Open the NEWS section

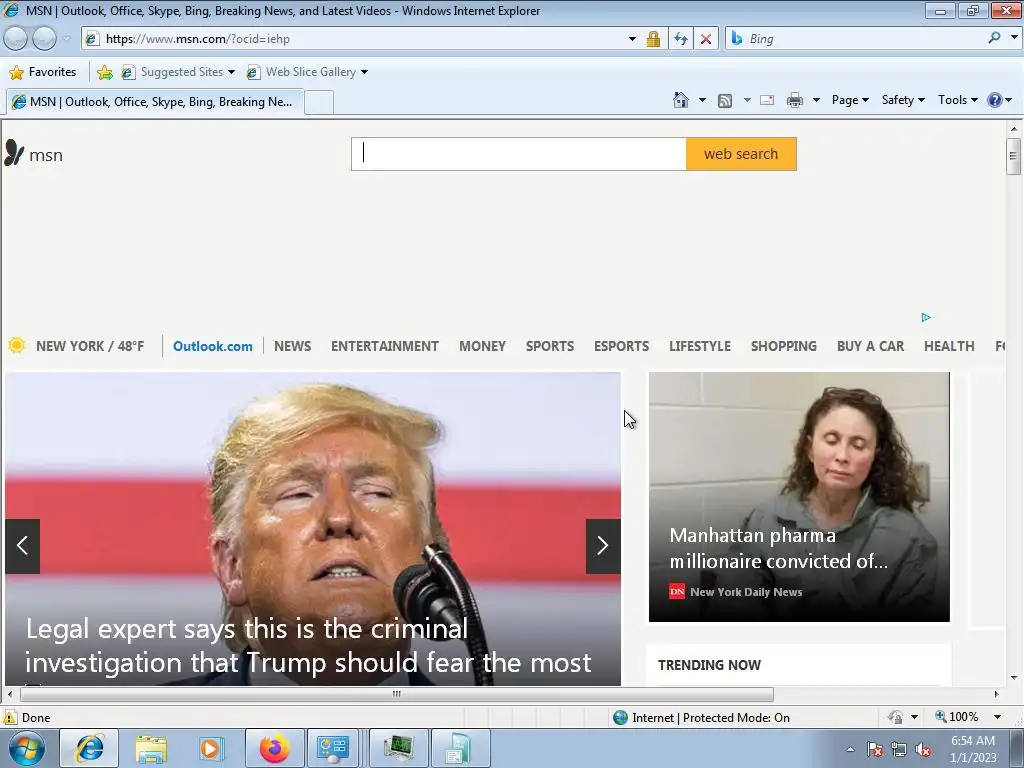tap(292, 346)
